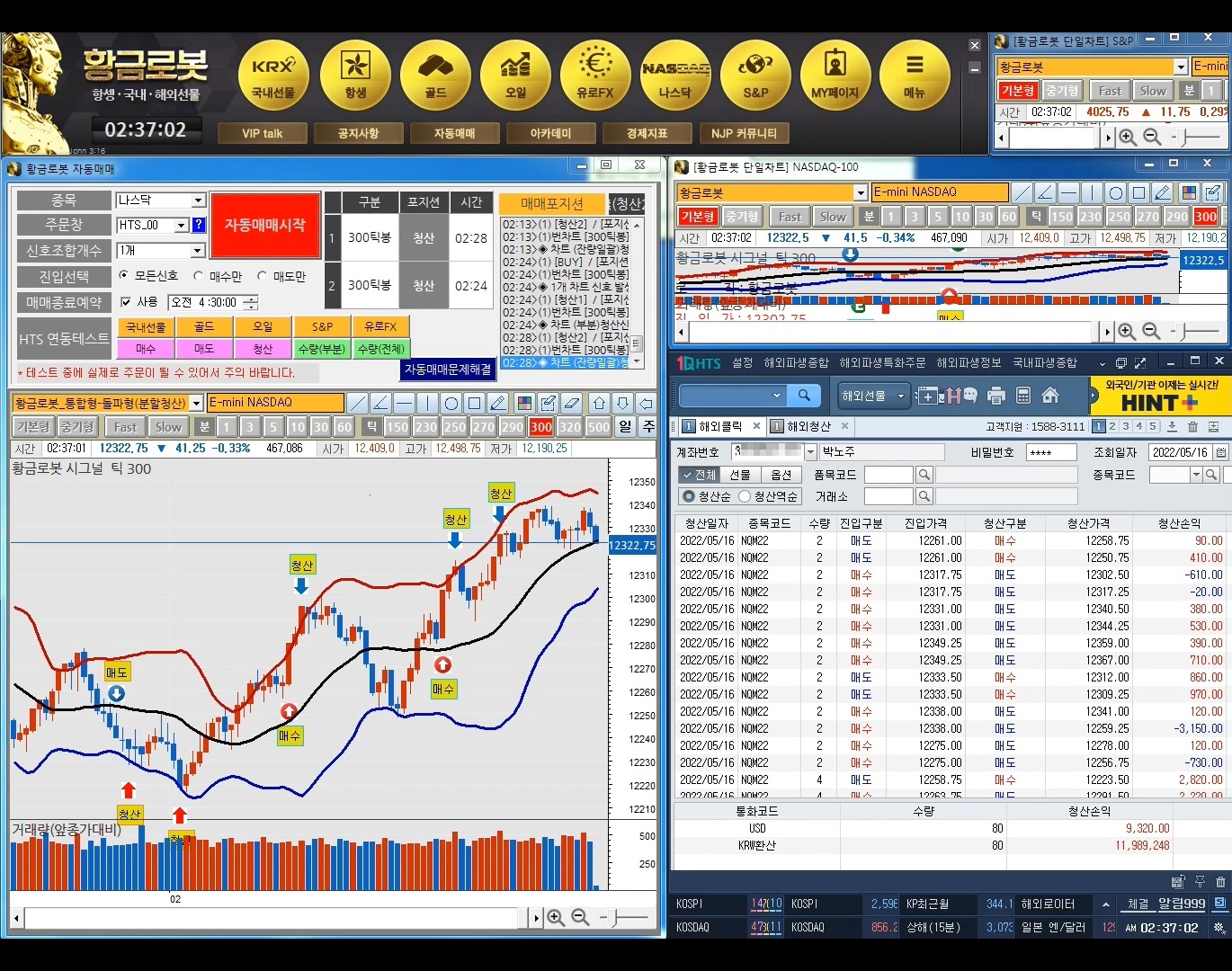Click the trash icon in 1QHTS tab bar
Viewport: 1232px width, 971px height.
click(1192, 426)
